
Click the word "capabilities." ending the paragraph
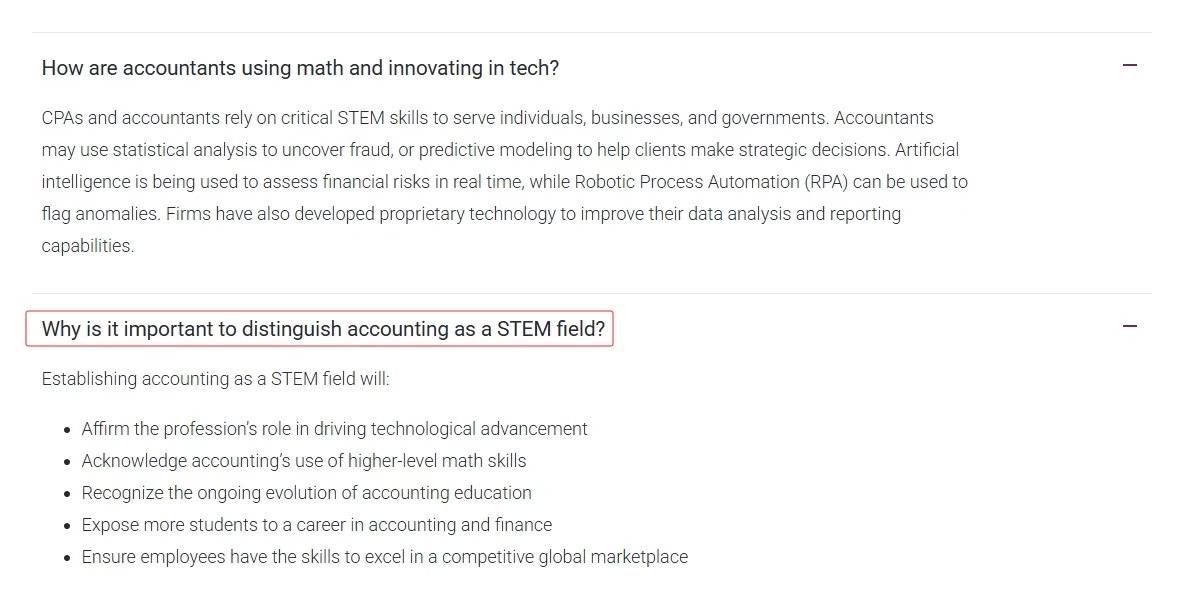pyautogui.click(x=87, y=246)
